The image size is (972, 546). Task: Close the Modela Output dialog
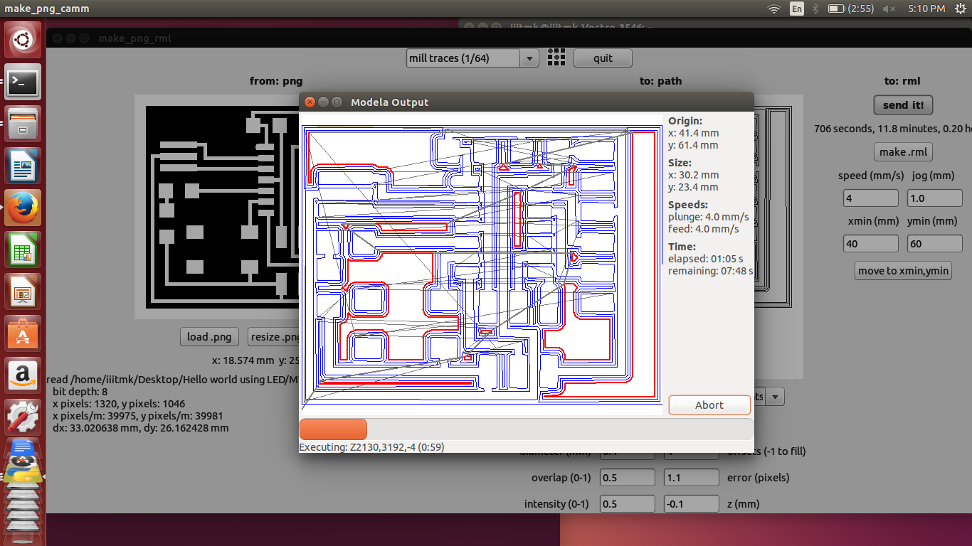pyautogui.click(x=310, y=102)
